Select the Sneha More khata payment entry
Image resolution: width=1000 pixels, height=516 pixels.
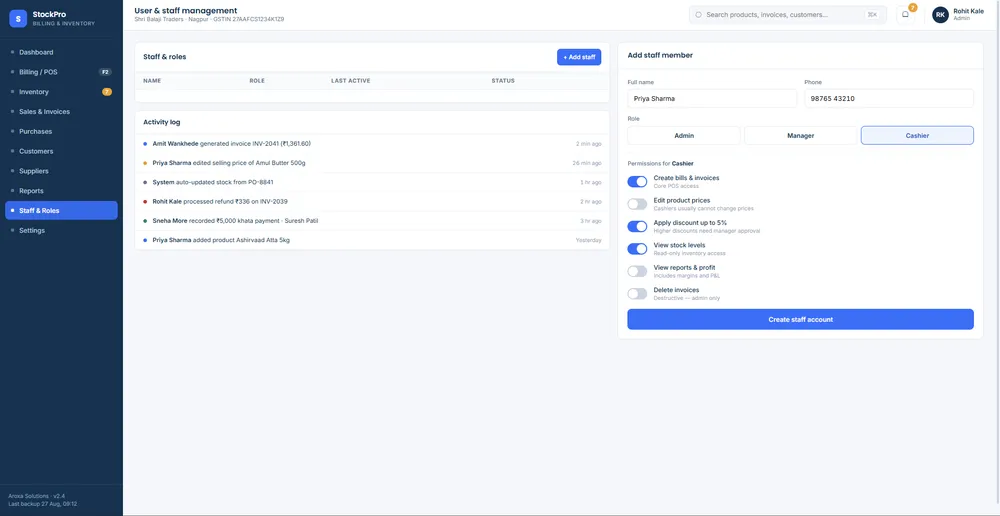tap(372, 221)
